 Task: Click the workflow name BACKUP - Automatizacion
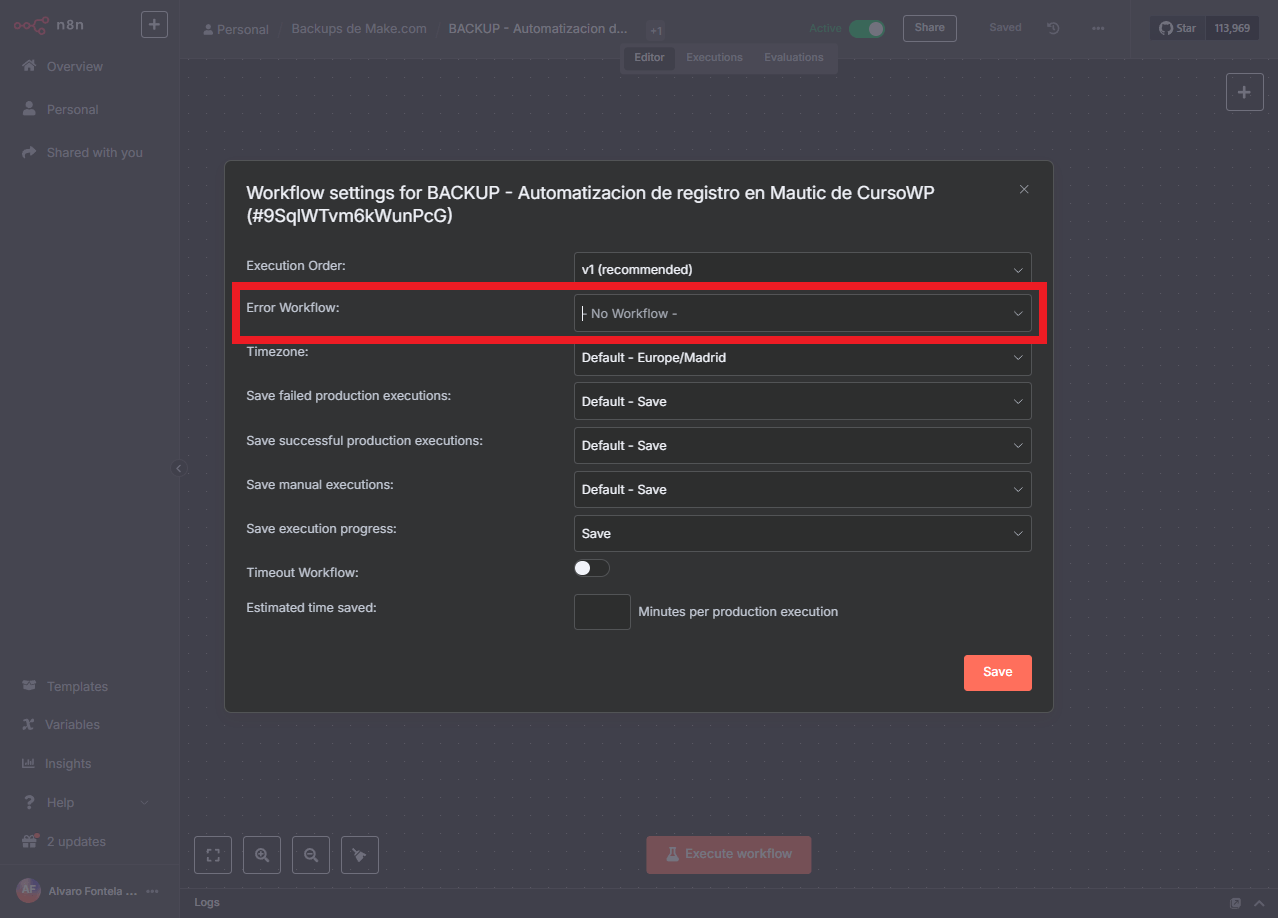[538, 28]
